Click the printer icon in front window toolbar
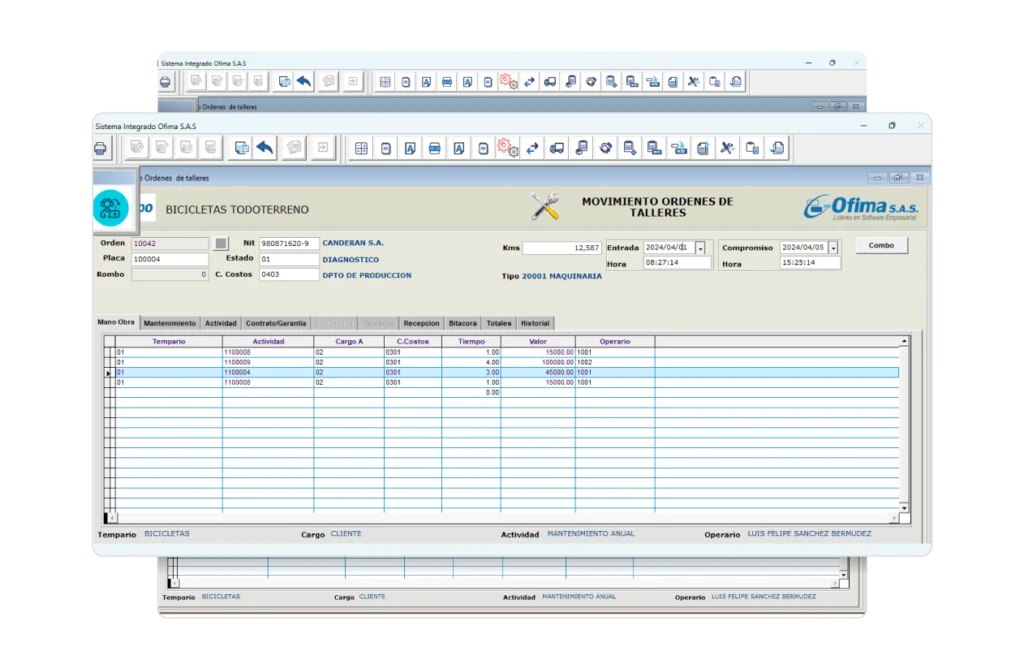Image resolution: width=1024 pixels, height=656 pixels. (x=100, y=148)
